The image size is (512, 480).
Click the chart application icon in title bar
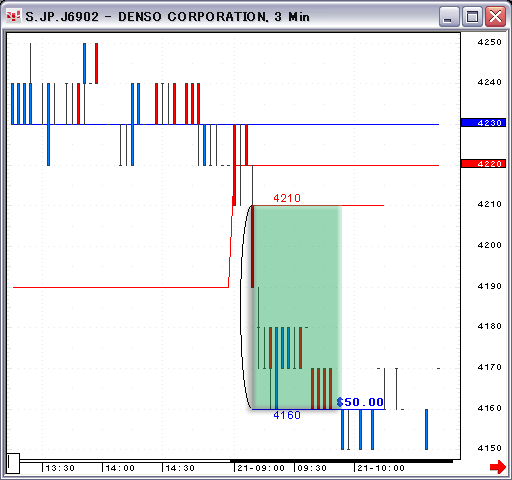coord(13,16)
